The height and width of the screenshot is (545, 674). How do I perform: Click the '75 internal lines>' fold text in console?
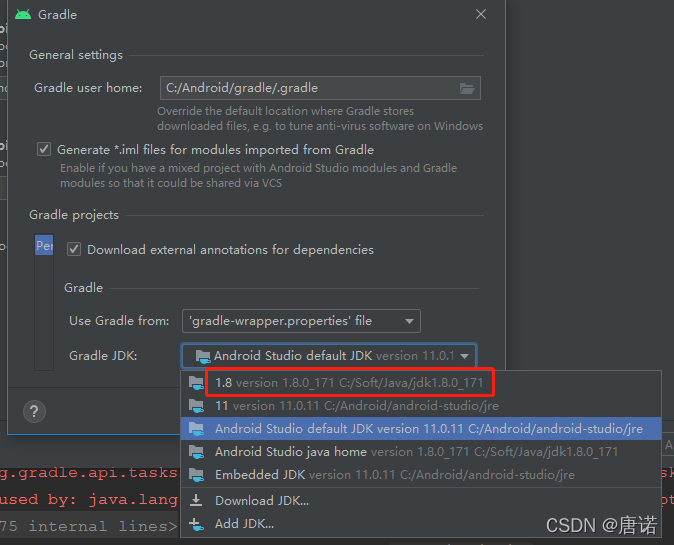[x=89, y=527]
